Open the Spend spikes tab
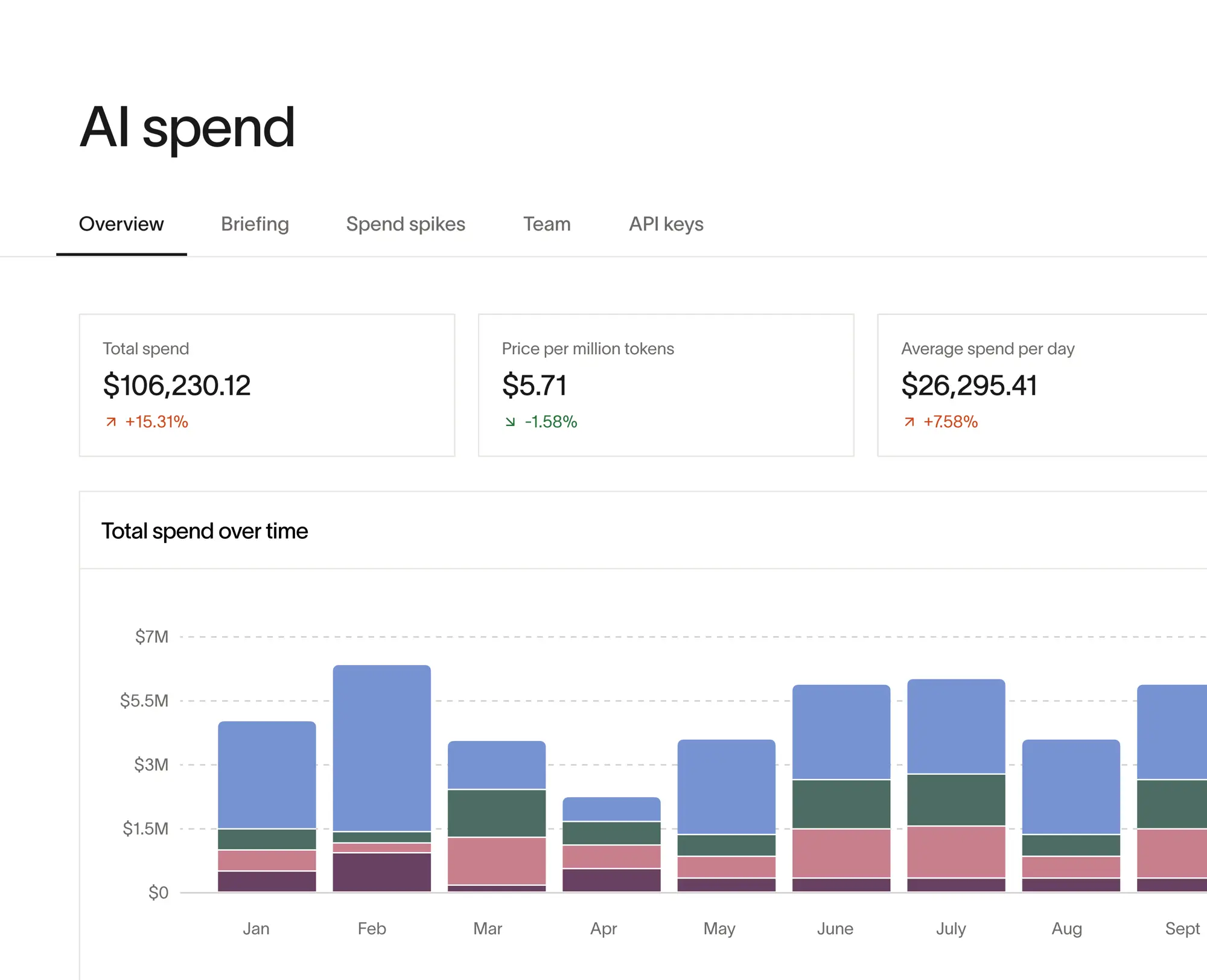Screen dimensions: 1207x980 (x=406, y=224)
